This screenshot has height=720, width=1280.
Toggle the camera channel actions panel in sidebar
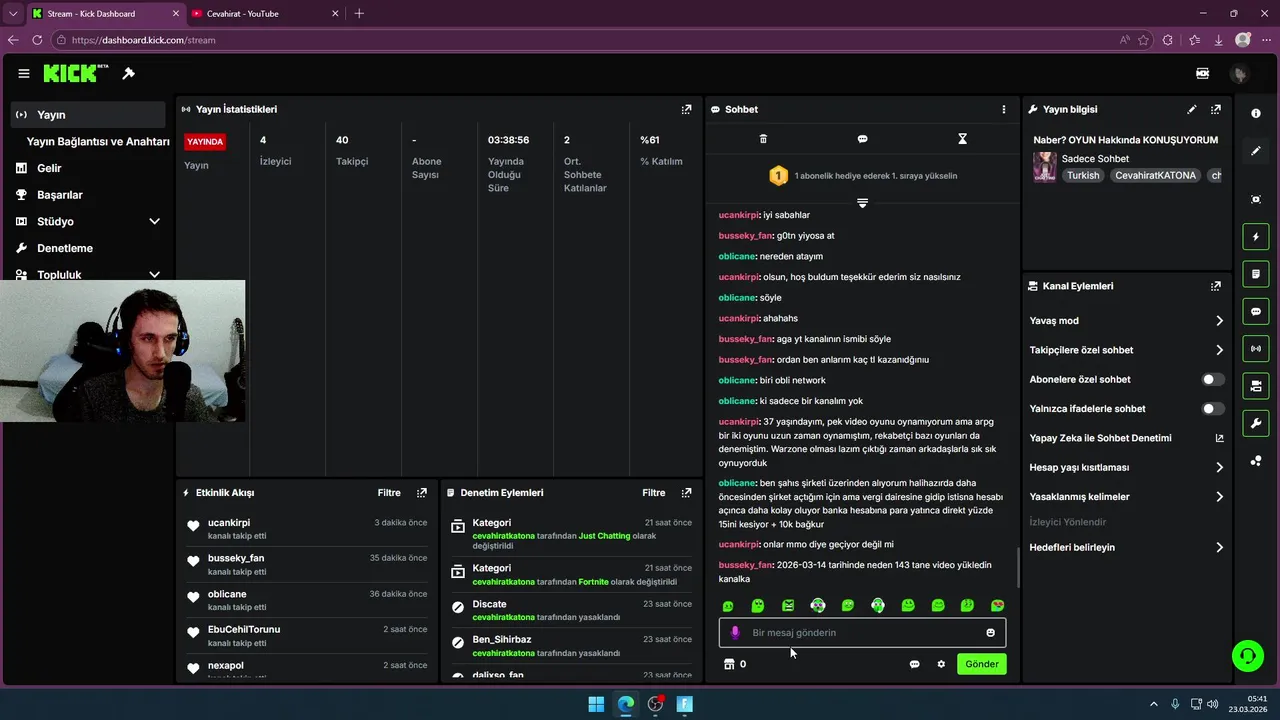tap(1256, 386)
